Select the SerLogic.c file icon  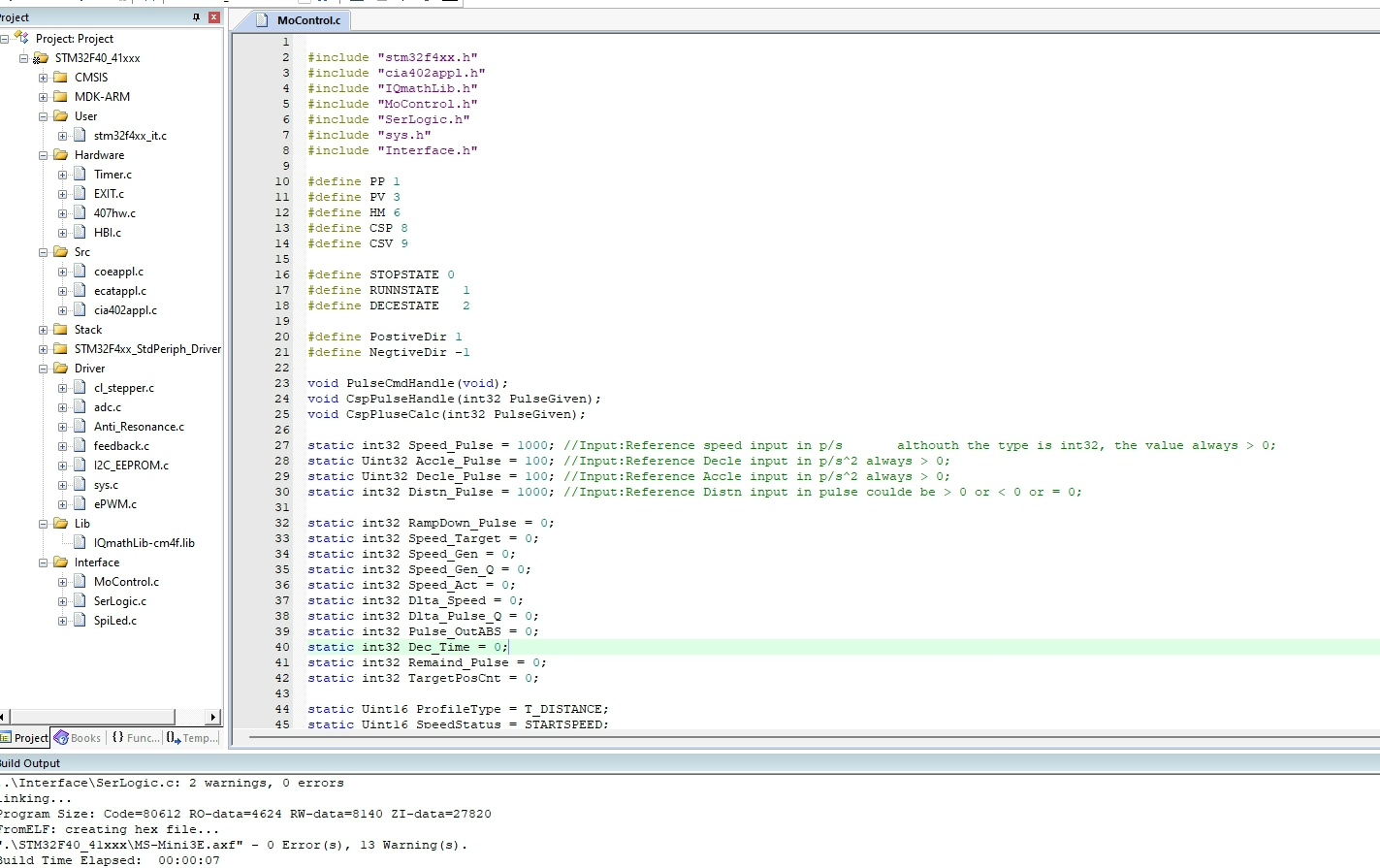(80, 601)
